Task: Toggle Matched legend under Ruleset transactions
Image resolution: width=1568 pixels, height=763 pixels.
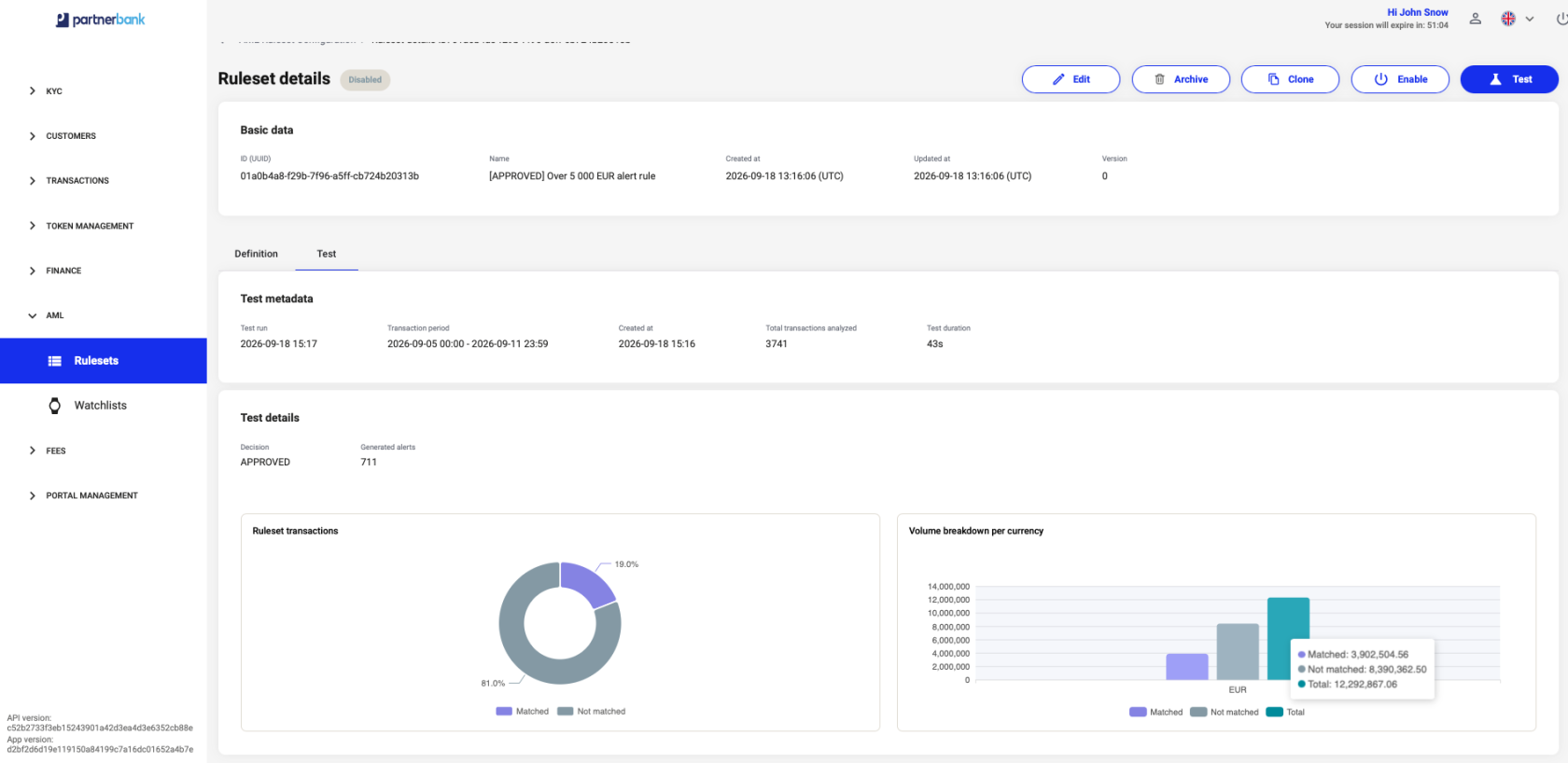Action: pos(523,712)
